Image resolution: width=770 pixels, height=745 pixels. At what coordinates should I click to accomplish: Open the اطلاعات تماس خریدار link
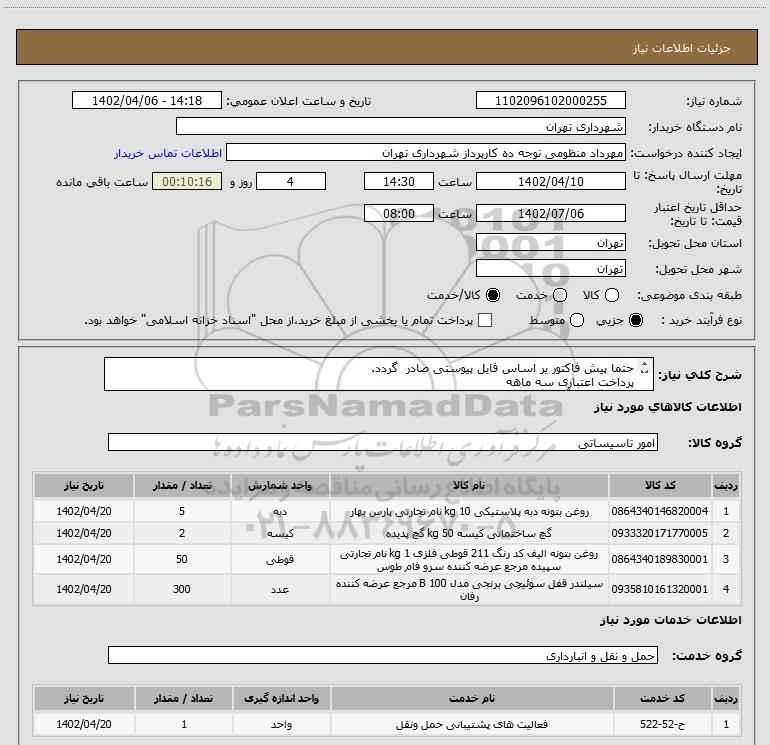[168, 153]
